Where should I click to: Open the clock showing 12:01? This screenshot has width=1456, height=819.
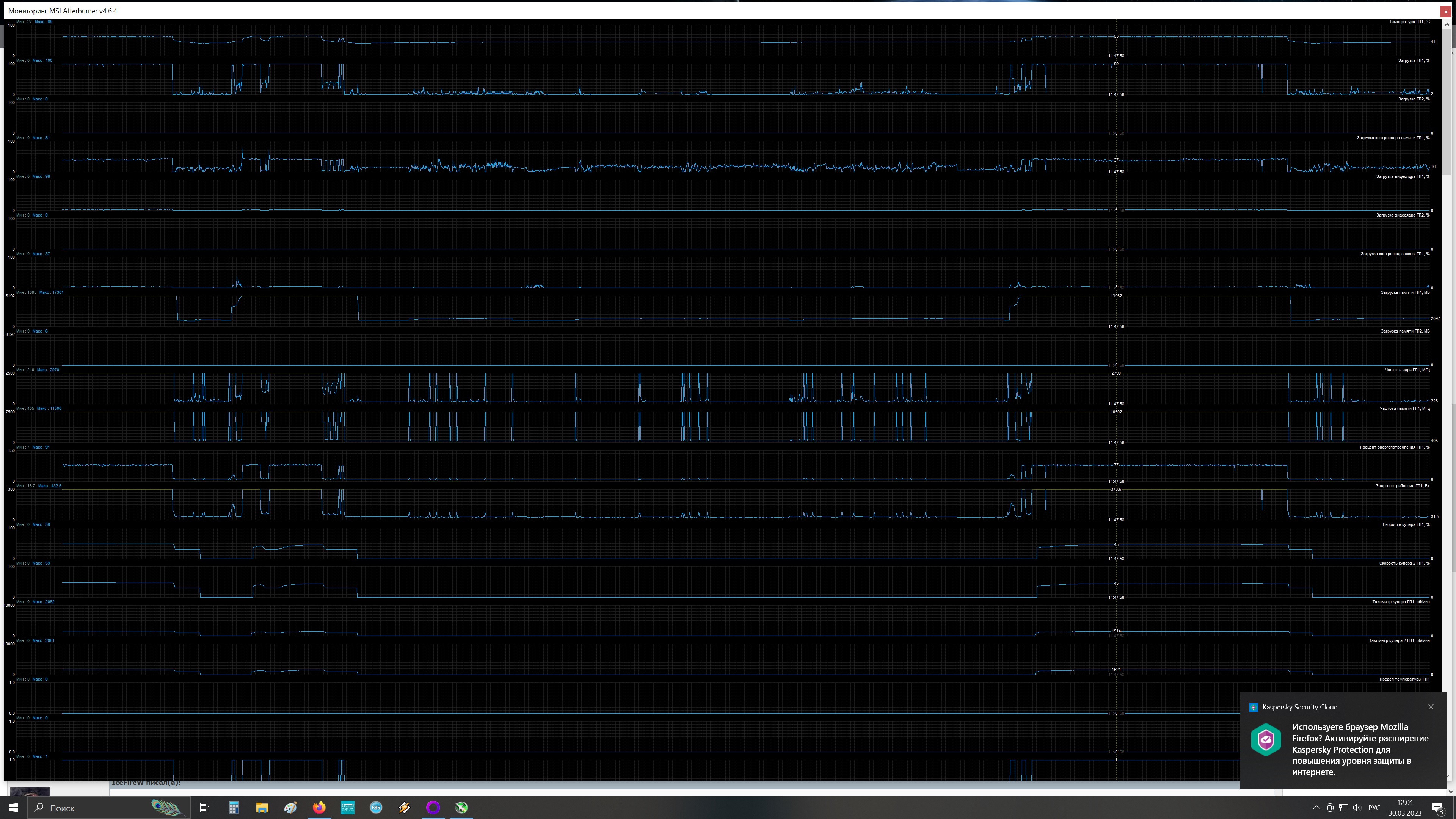(x=1404, y=808)
